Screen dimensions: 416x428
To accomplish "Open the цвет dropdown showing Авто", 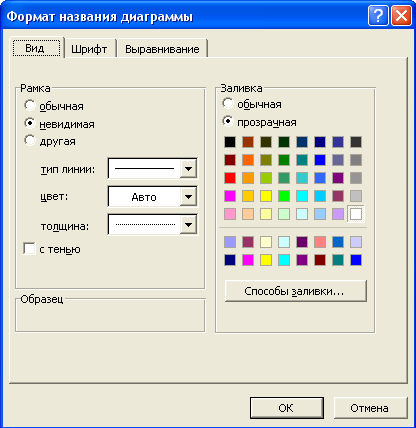I will [x=188, y=197].
